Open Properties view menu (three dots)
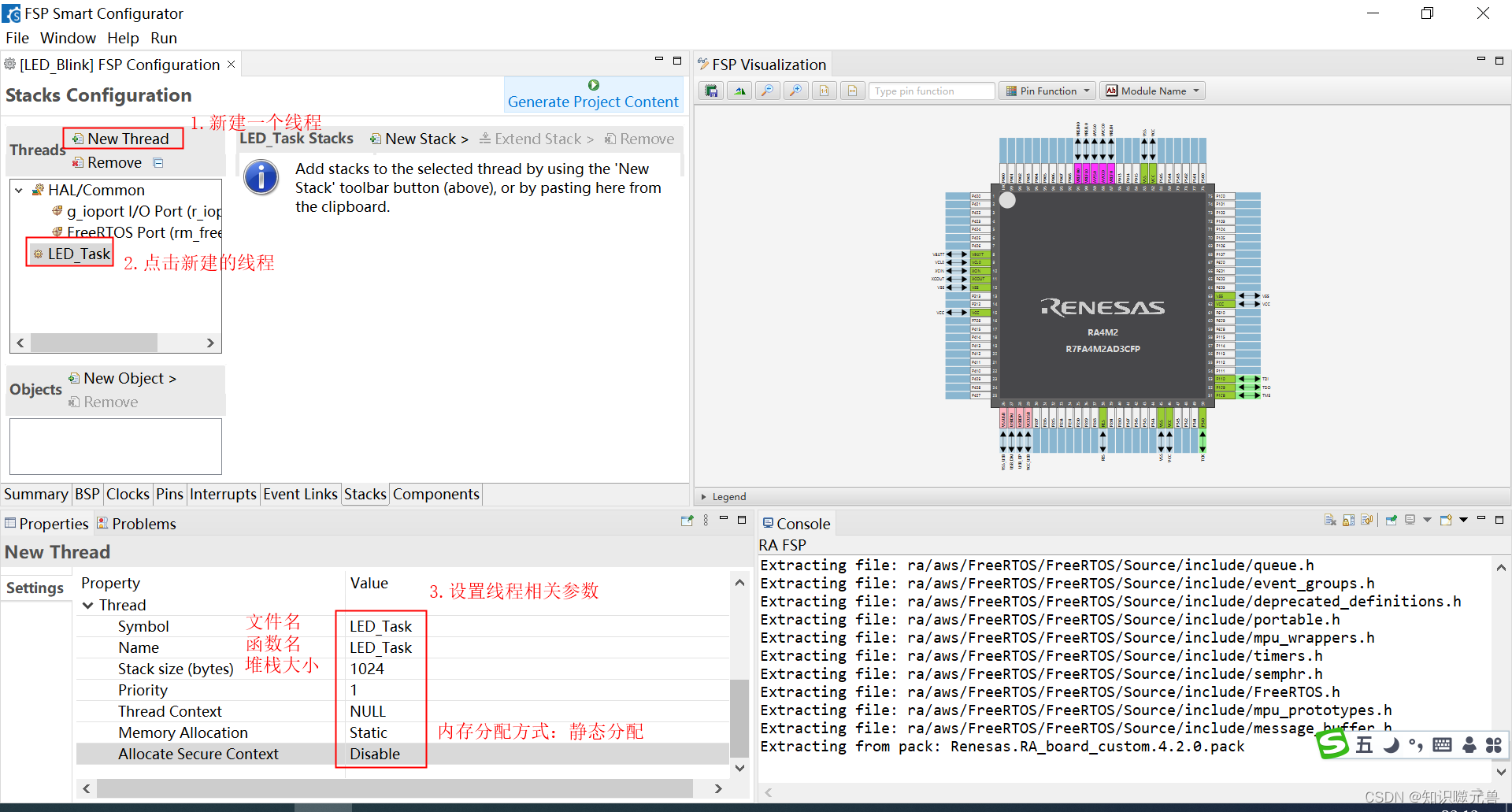This screenshot has height=812, width=1512. (x=706, y=521)
